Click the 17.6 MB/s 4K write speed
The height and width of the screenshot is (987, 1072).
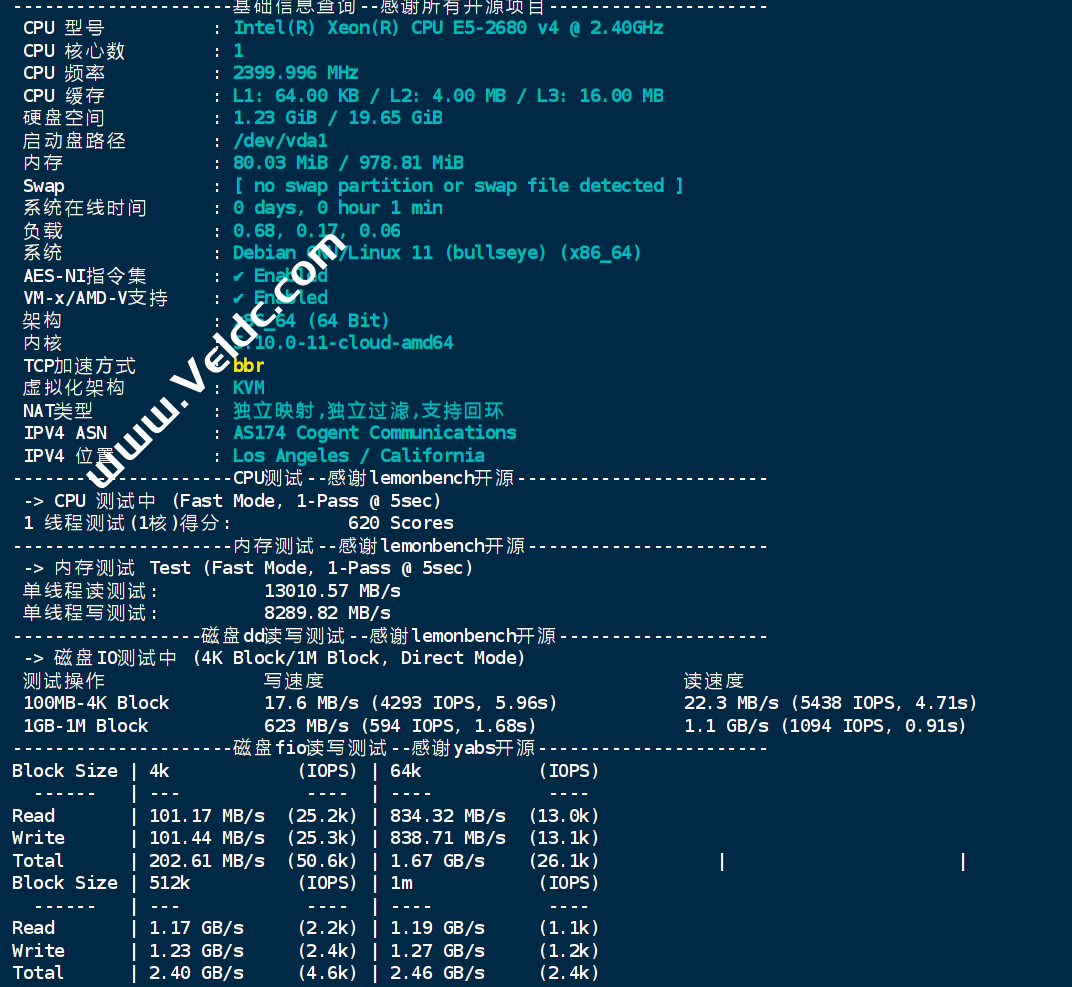pos(311,703)
